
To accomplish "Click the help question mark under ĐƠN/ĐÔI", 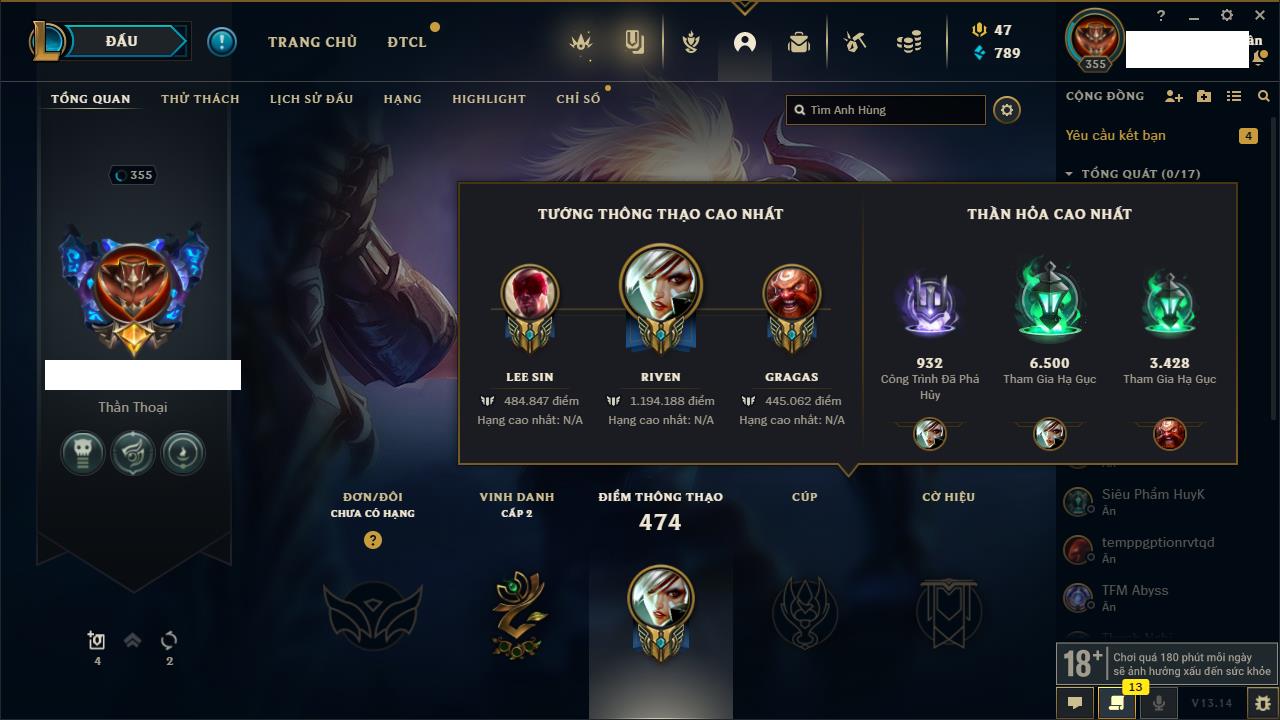I will tap(373, 541).
